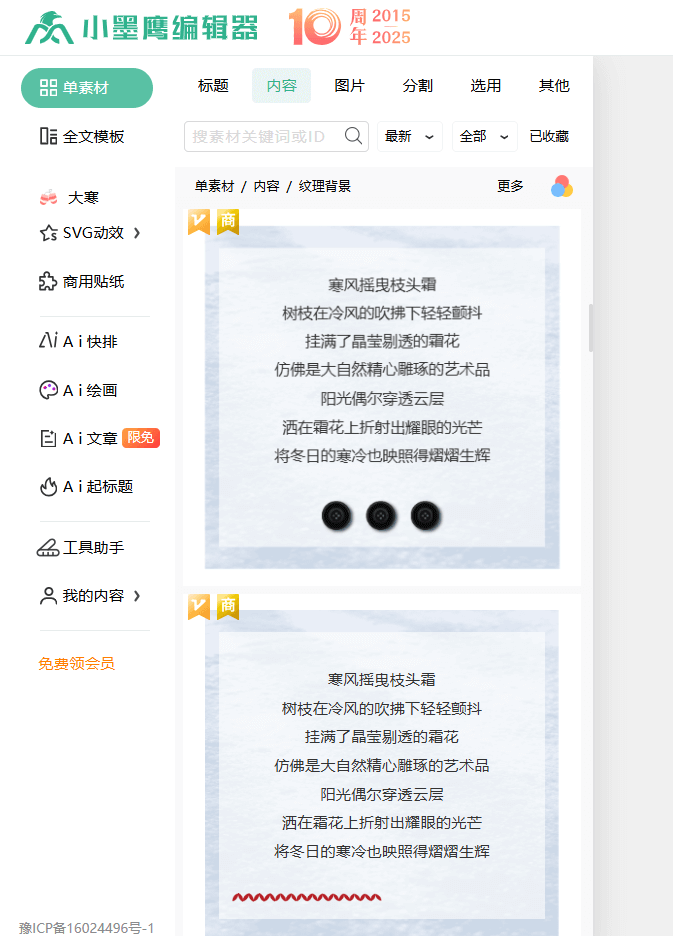The width and height of the screenshot is (673, 936).
Task: Type in the 搜素材关键词或ID search field
Action: (264, 136)
